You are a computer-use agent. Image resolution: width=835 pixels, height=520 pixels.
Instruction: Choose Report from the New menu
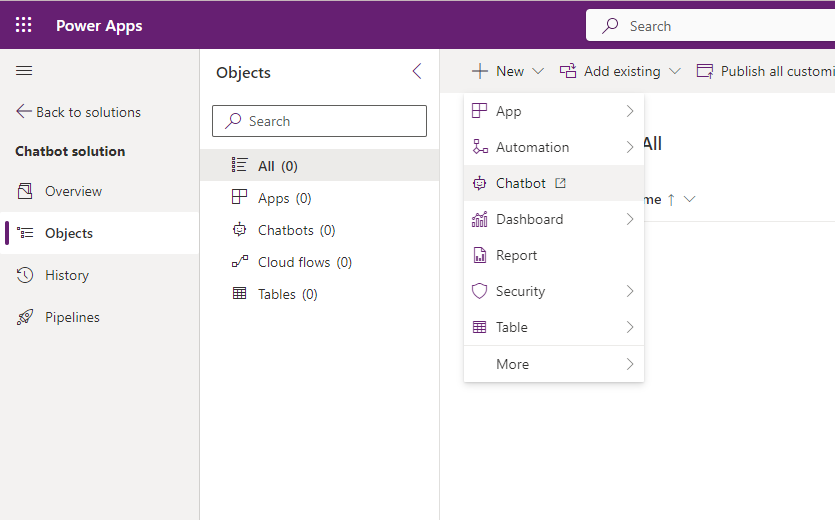tap(554, 255)
